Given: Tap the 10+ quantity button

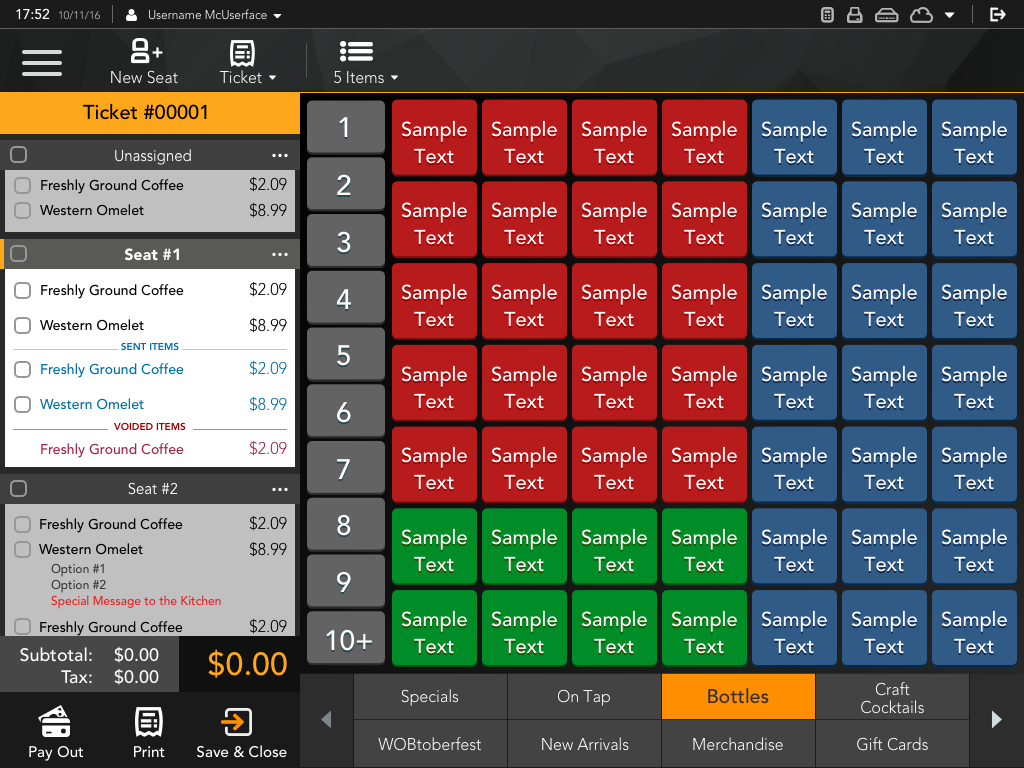Looking at the screenshot, I should click(x=345, y=639).
